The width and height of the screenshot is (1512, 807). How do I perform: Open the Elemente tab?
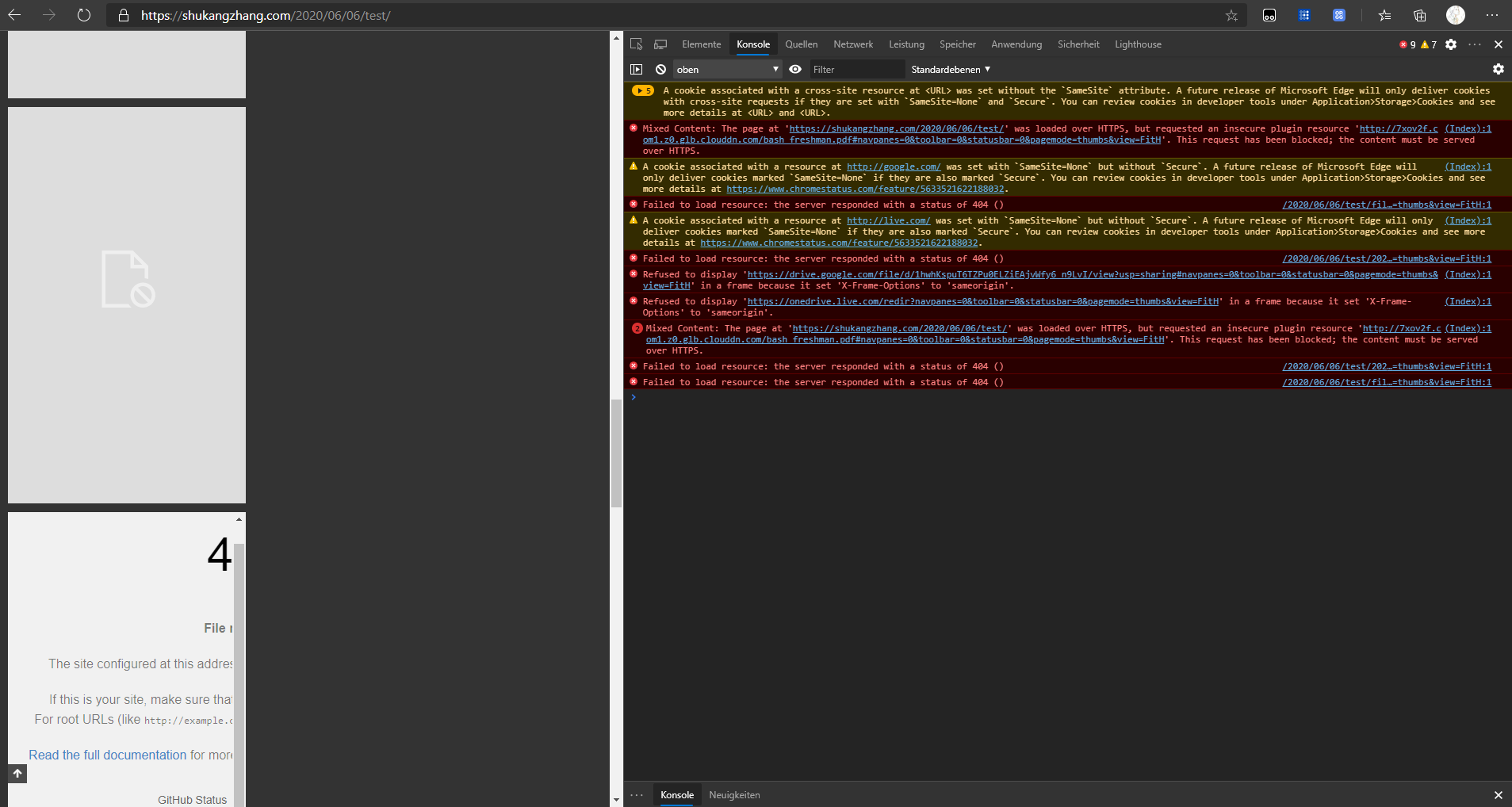tap(701, 44)
